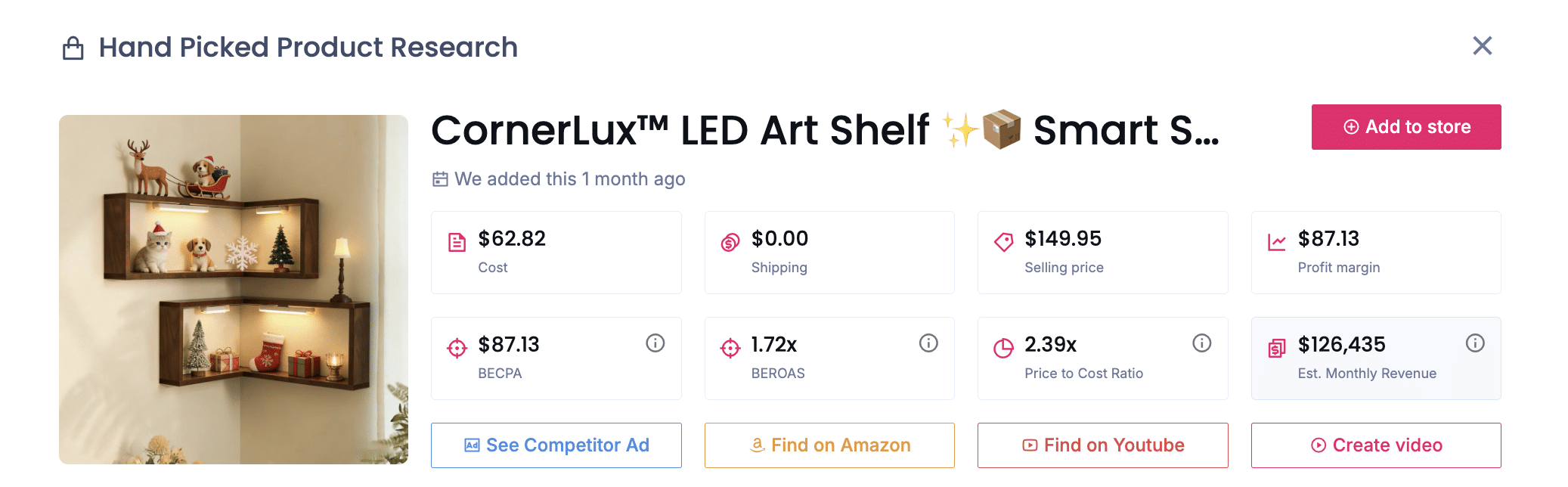This screenshot has width=1568, height=487.
Task: Click the calendar icon beside added date
Action: (x=439, y=179)
